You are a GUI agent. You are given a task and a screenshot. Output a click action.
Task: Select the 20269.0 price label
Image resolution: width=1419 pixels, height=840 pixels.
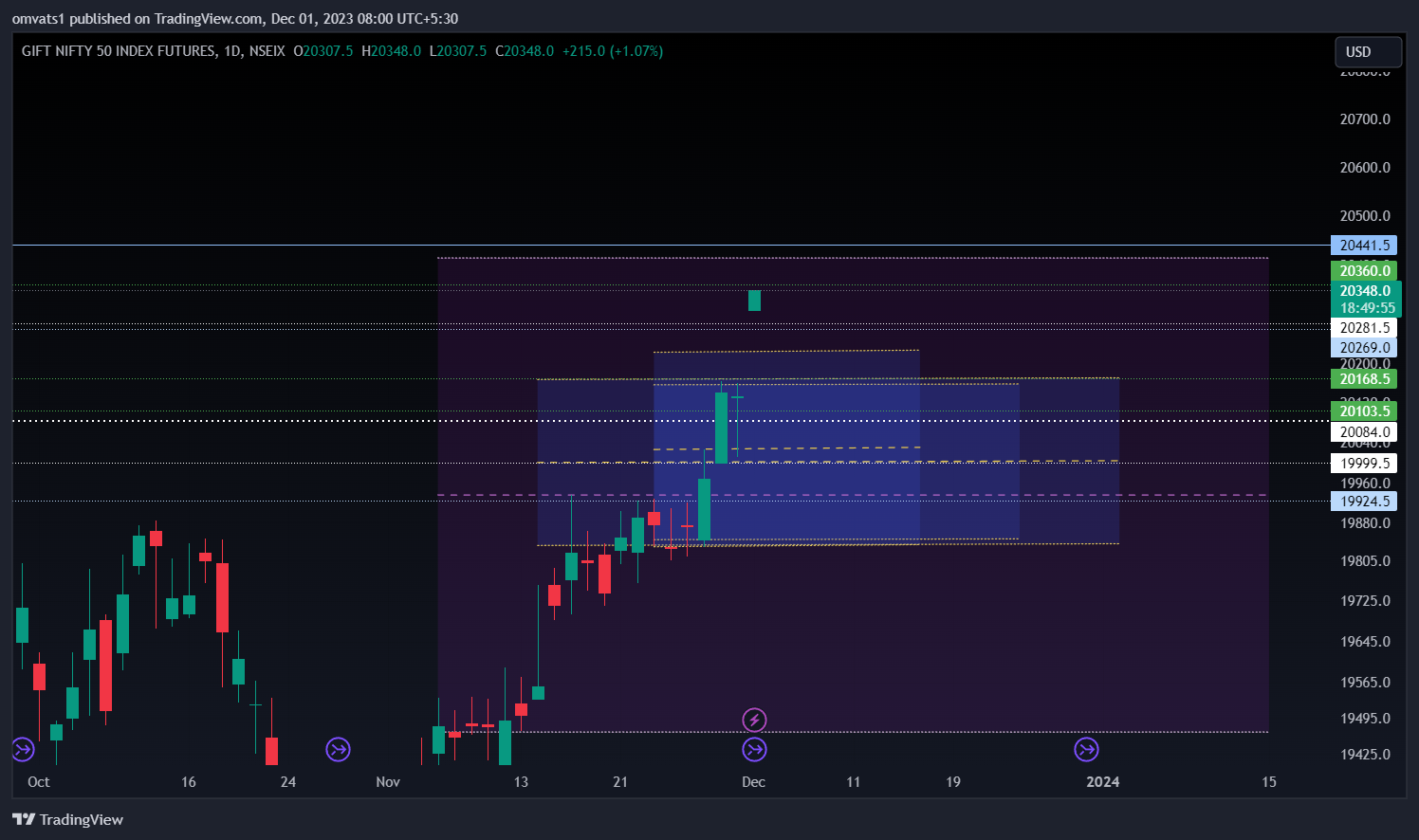[x=1364, y=348]
